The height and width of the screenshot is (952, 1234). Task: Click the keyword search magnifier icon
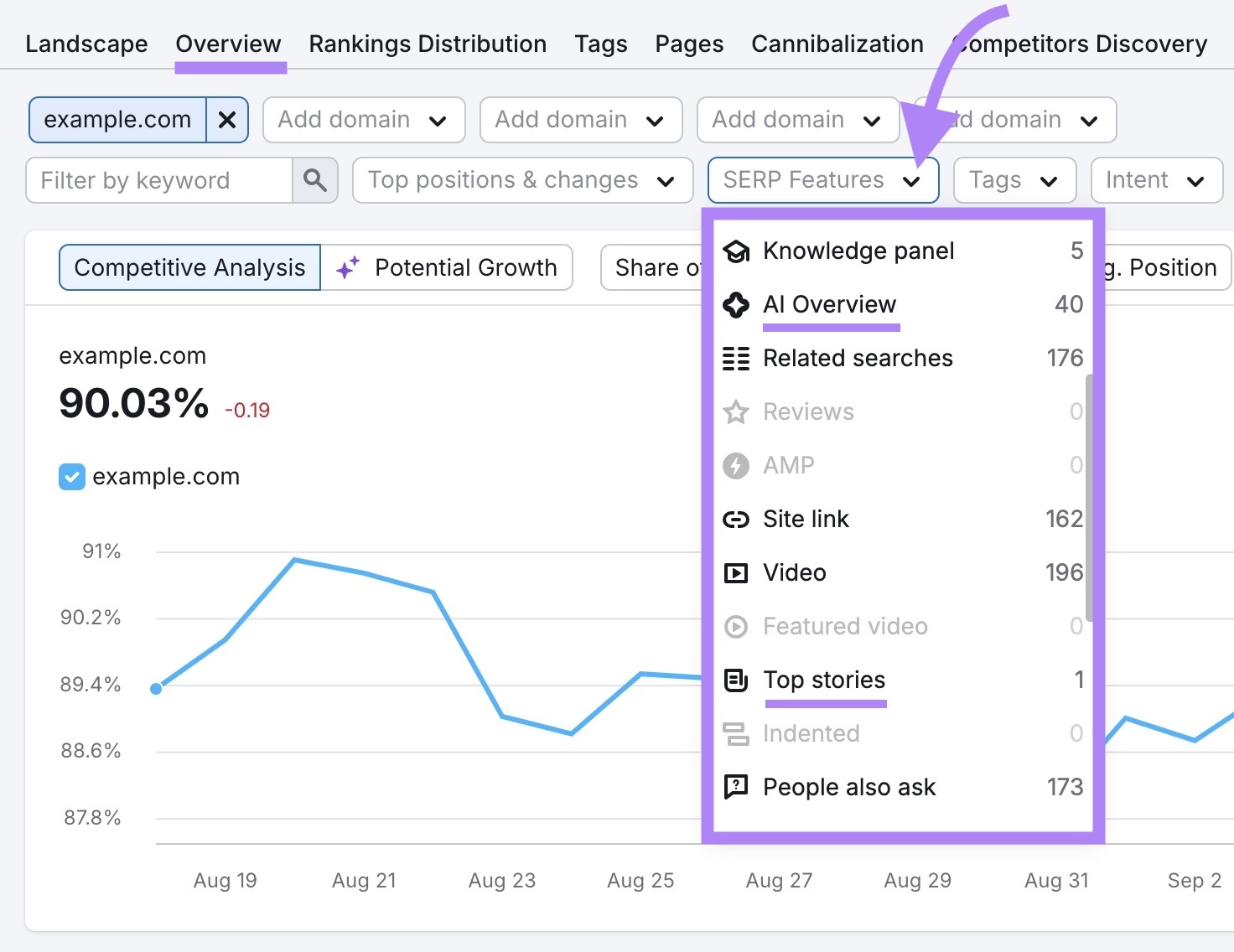tap(315, 180)
